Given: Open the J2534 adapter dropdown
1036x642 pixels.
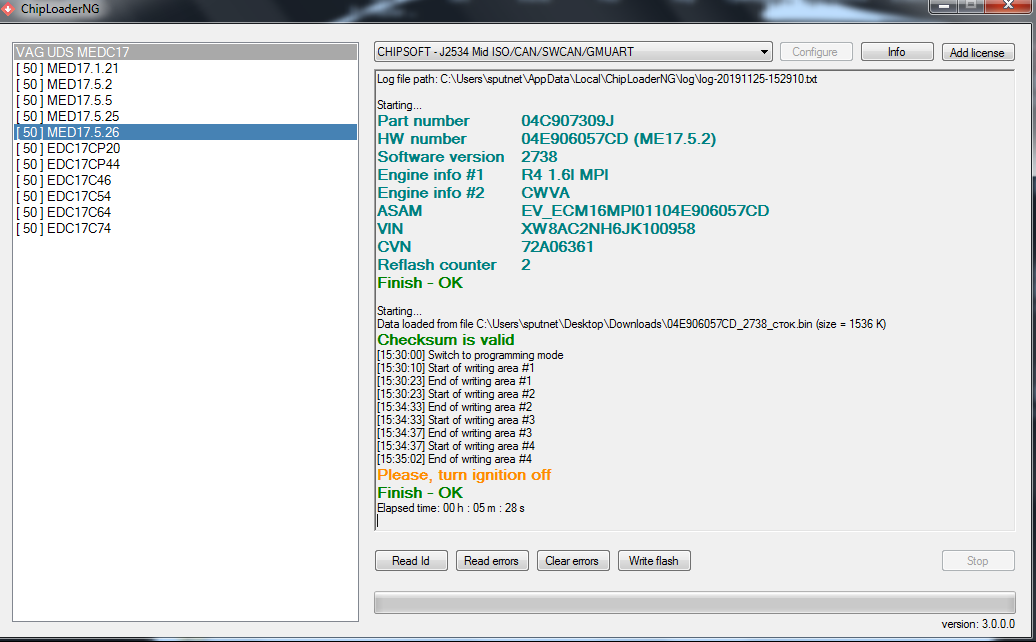Looking at the screenshot, I should (x=572, y=52).
